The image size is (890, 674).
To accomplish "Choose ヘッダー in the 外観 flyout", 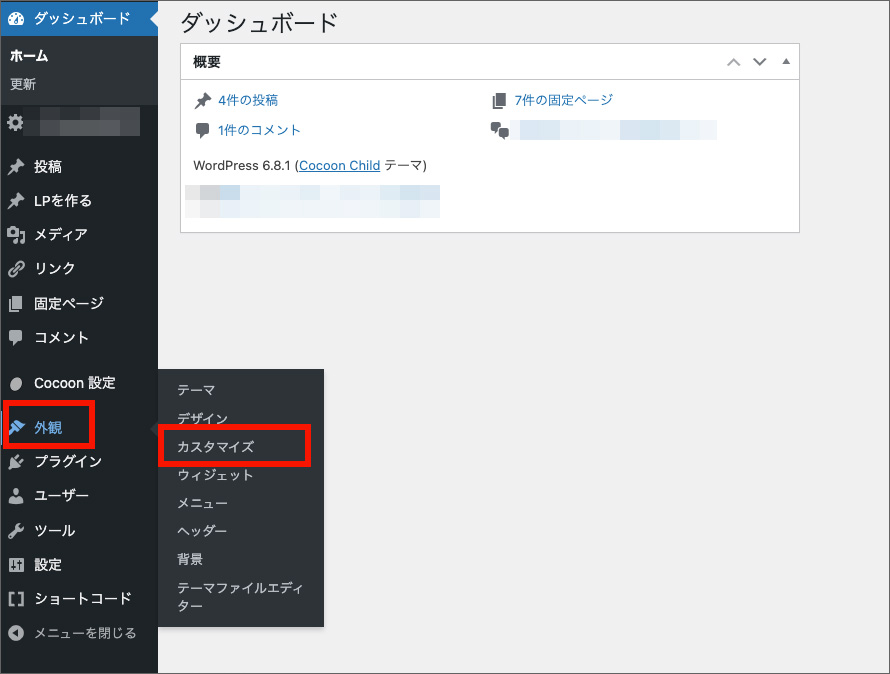I will tap(202, 531).
